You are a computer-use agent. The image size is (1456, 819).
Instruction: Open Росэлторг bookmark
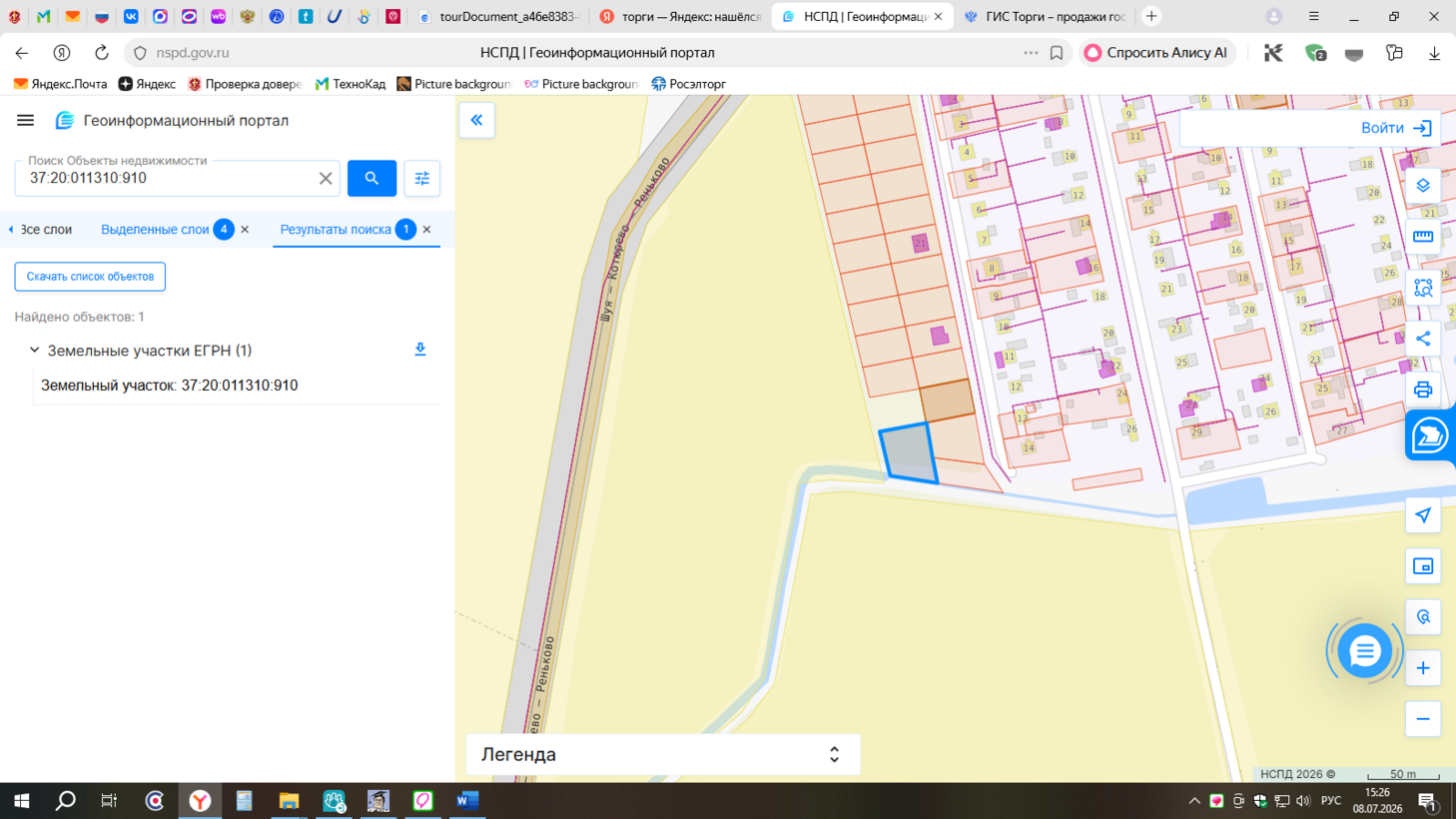[x=688, y=84]
